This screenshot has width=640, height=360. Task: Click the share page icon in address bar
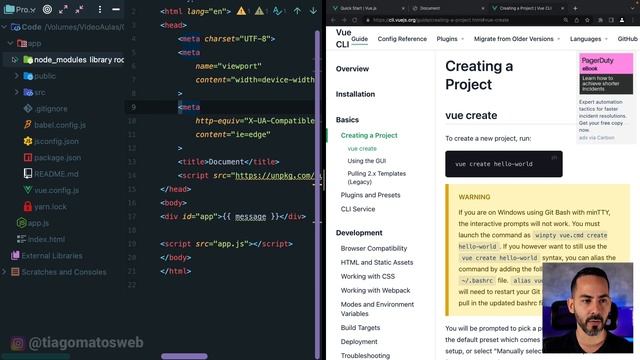click(576, 20)
